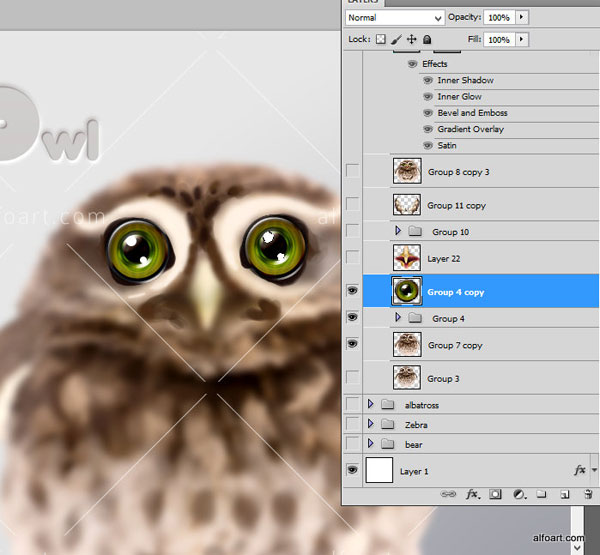Image resolution: width=600 pixels, height=555 pixels.
Task: Click the delete layer trash icon
Action: point(588,494)
